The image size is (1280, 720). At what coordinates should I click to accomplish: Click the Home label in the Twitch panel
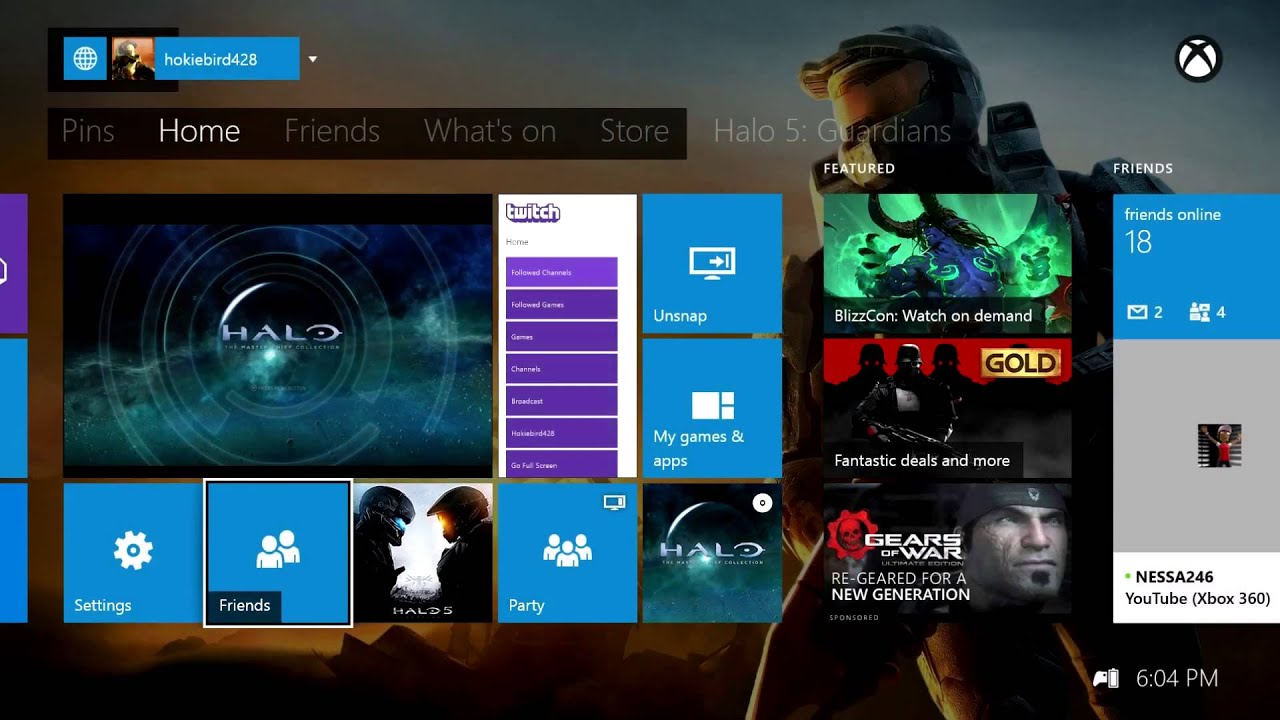point(517,242)
